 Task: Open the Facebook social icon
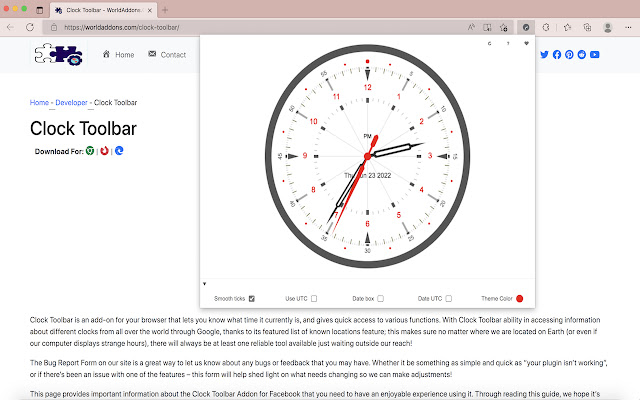557,54
